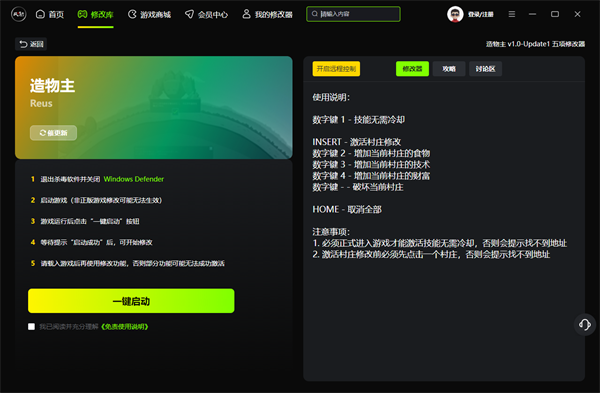
Task: Open the 免责使用说明 disclaimer link
Action: (x=125, y=326)
